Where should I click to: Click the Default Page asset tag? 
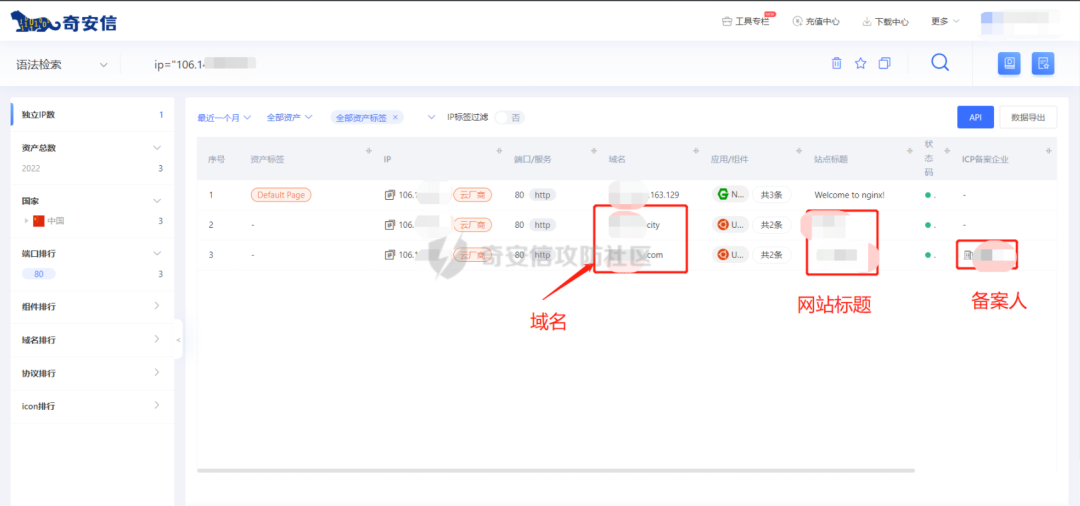point(281,195)
